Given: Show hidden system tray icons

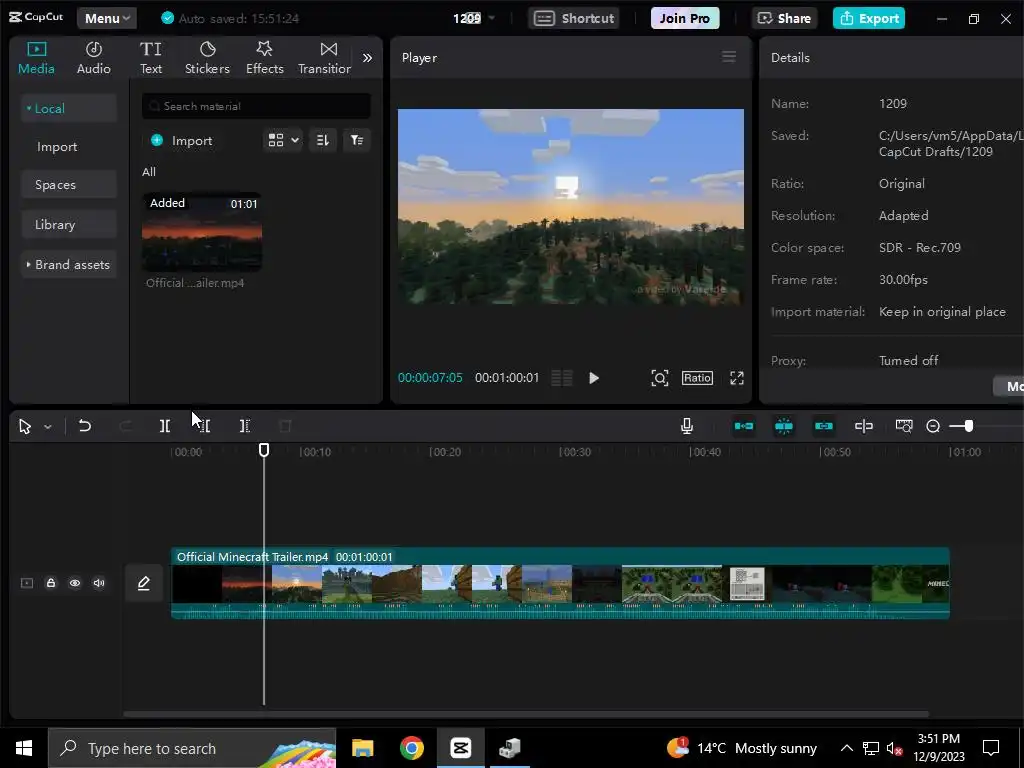Looking at the screenshot, I should click(x=846, y=748).
